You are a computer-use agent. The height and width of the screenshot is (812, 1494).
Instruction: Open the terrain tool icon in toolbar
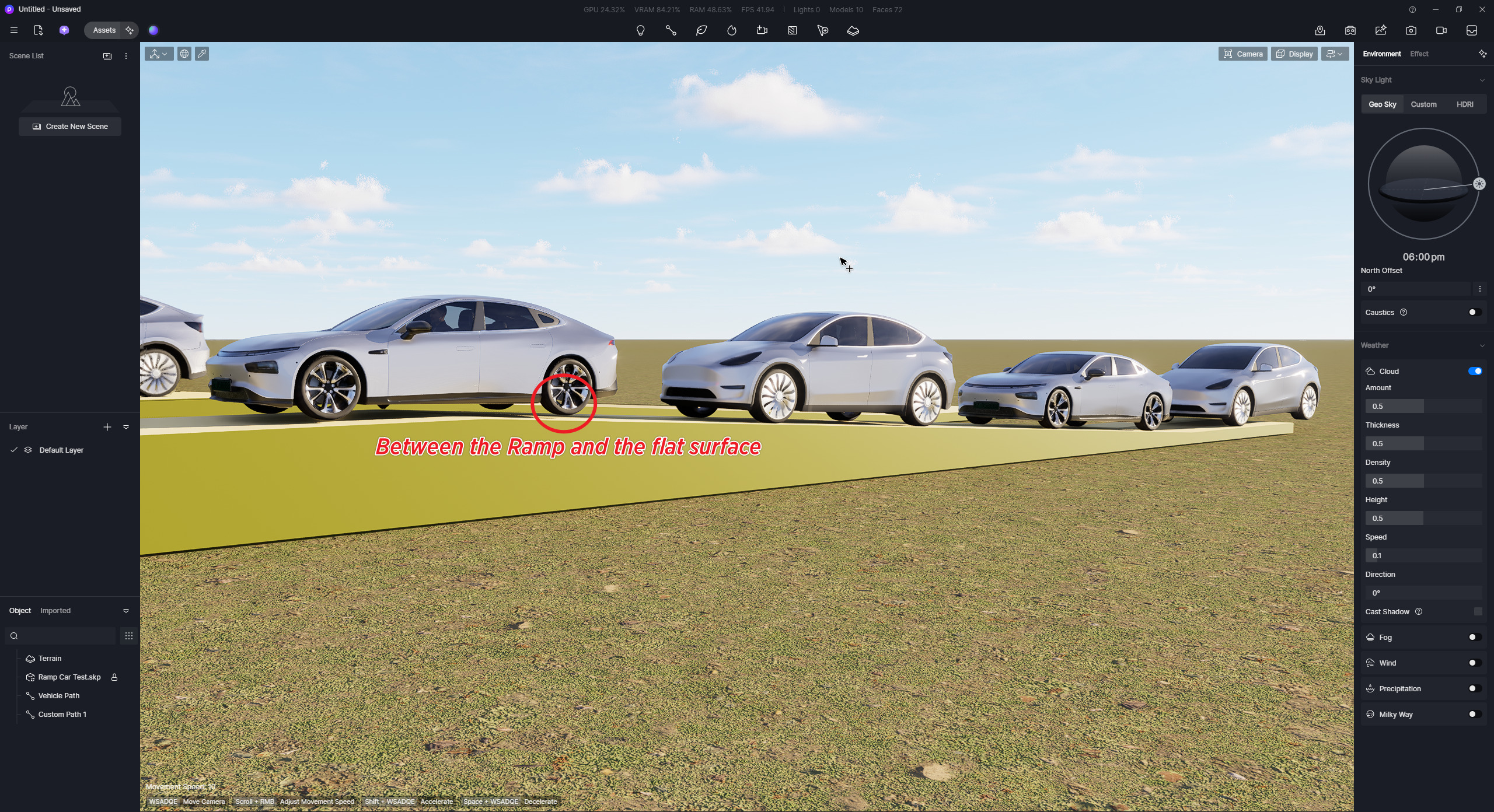click(x=853, y=30)
